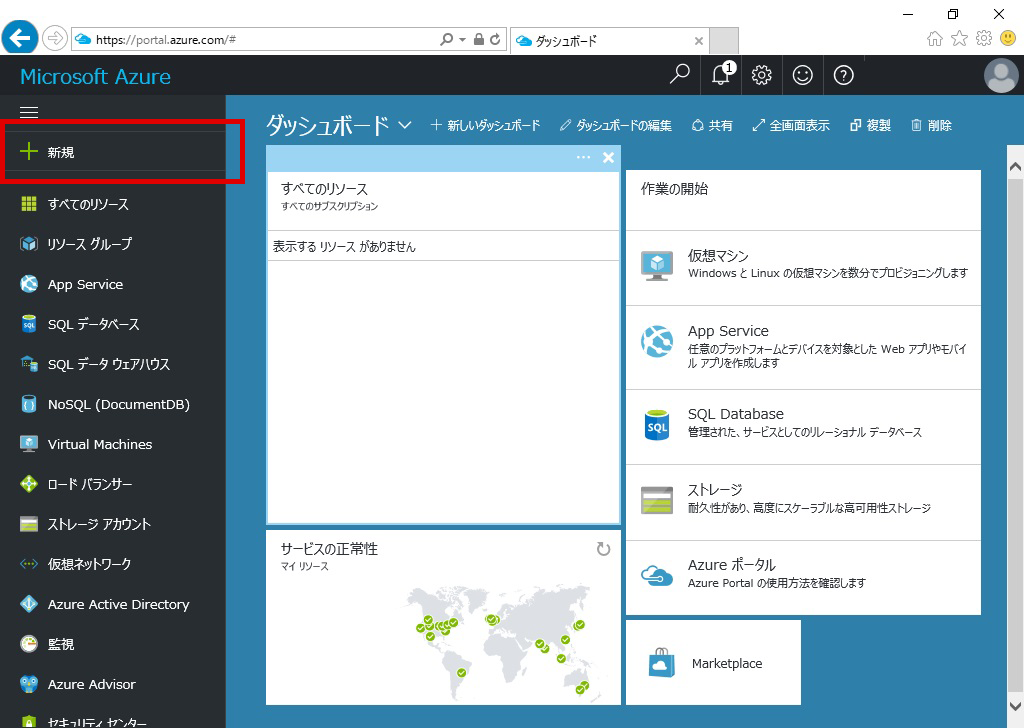Click the 作業の開始 tile heading

pos(675,189)
